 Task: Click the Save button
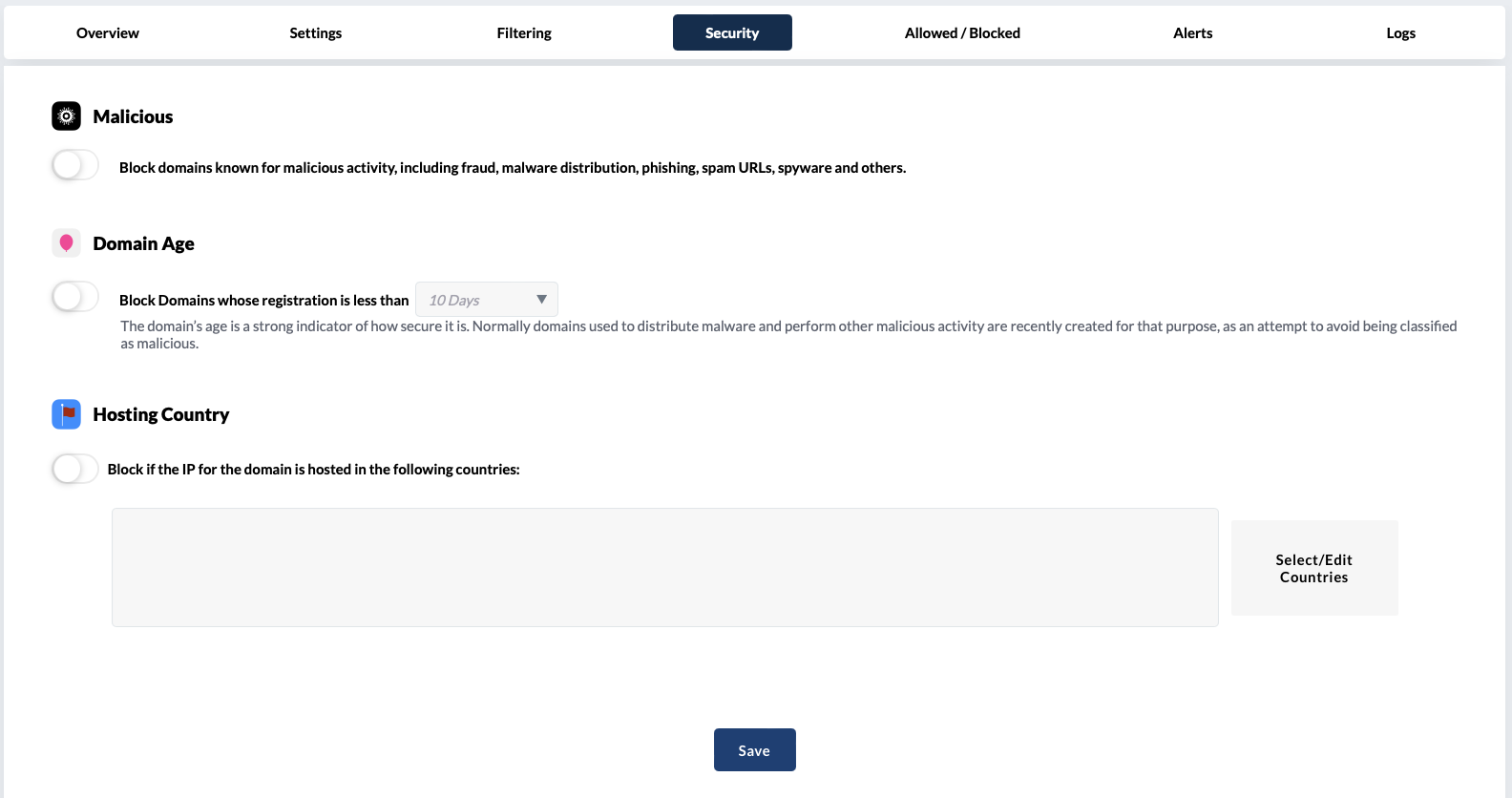754,750
